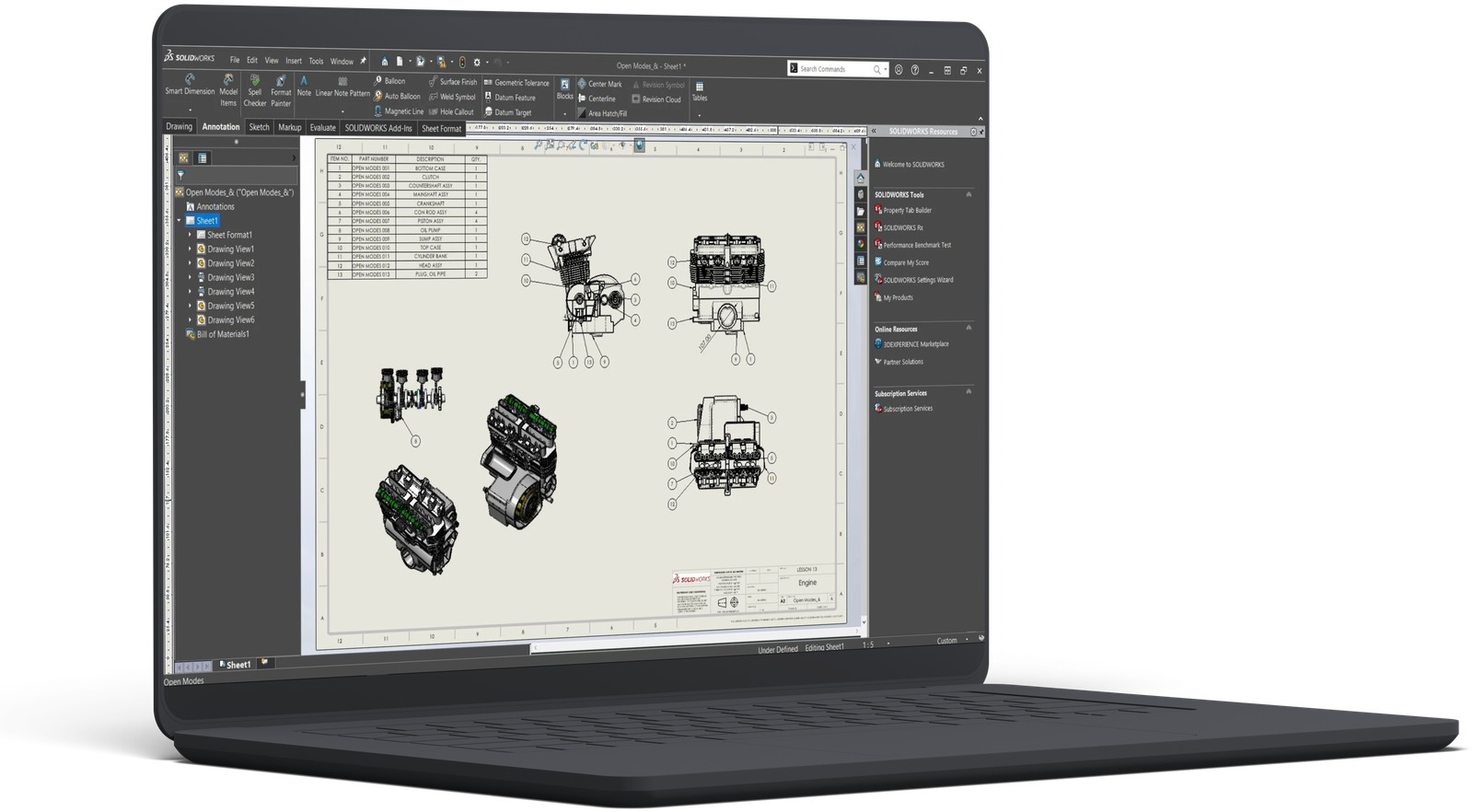Screen dimensions: 1473x812
Task: Pin the SOLIDWORKS menu bar
Action: (x=363, y=61)
